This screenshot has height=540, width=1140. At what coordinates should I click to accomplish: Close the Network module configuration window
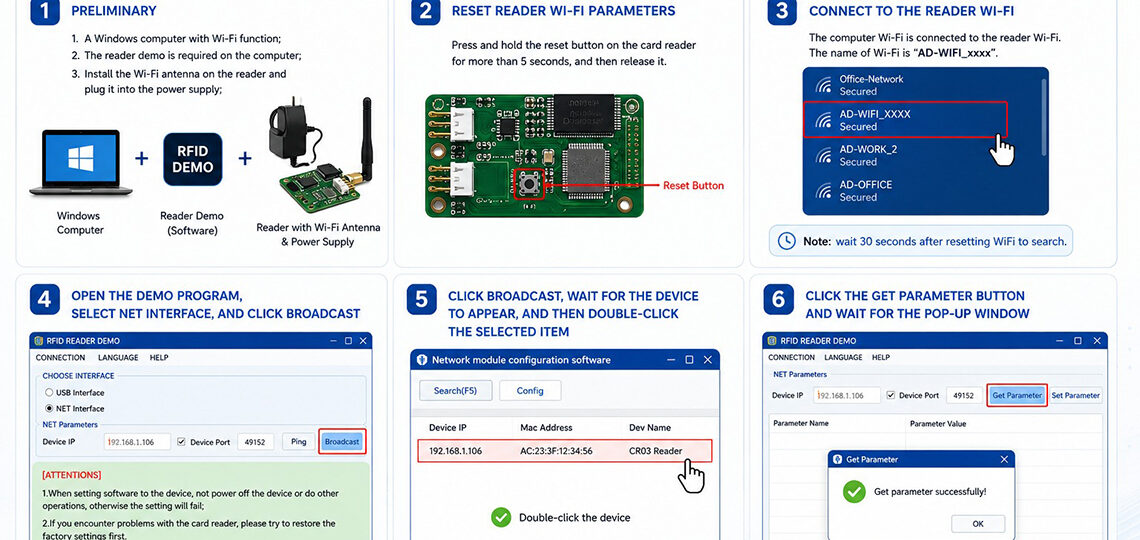click(x=707, y=360)
